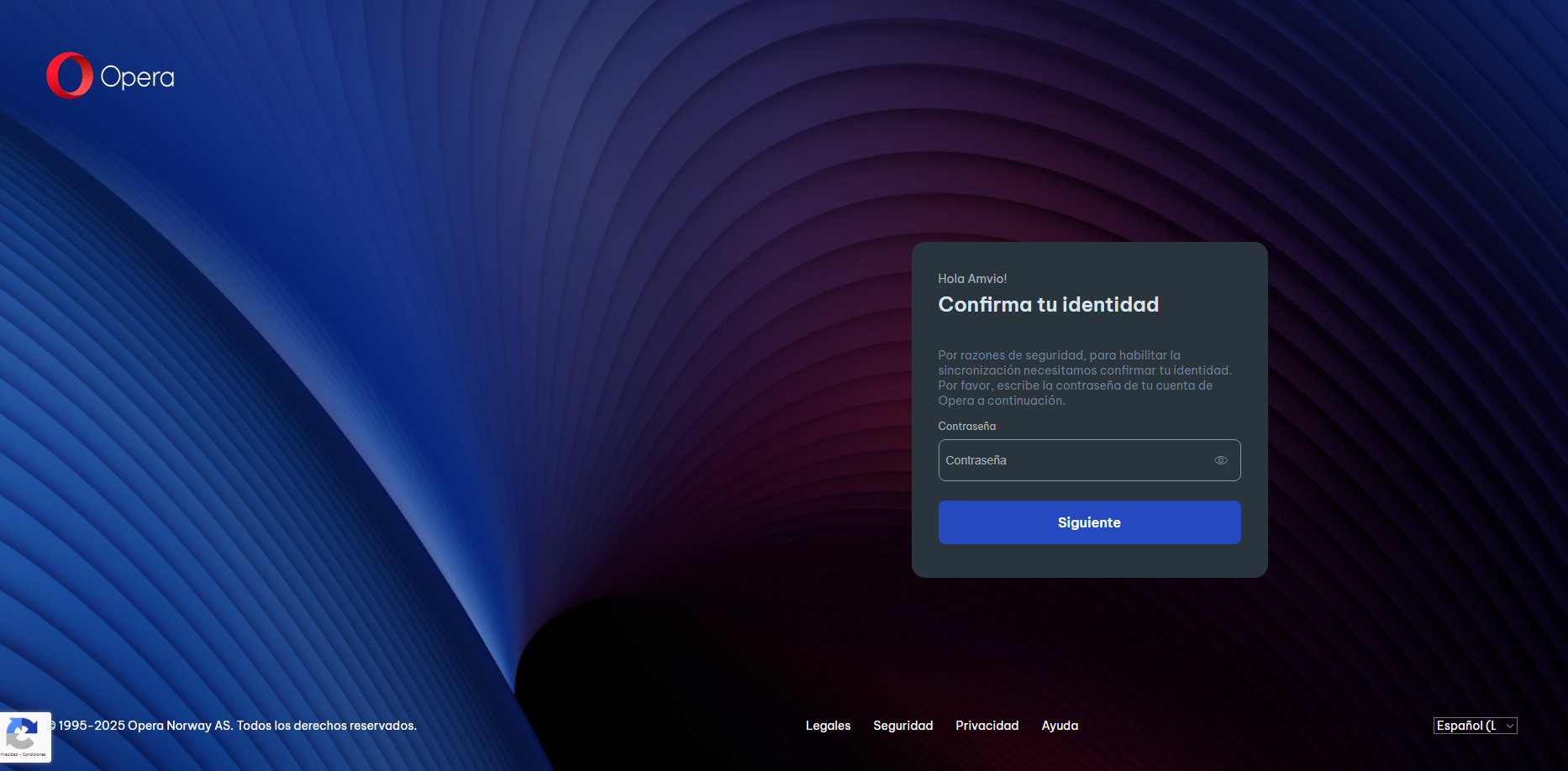Open the Seguridad footer link

(902, 726)
